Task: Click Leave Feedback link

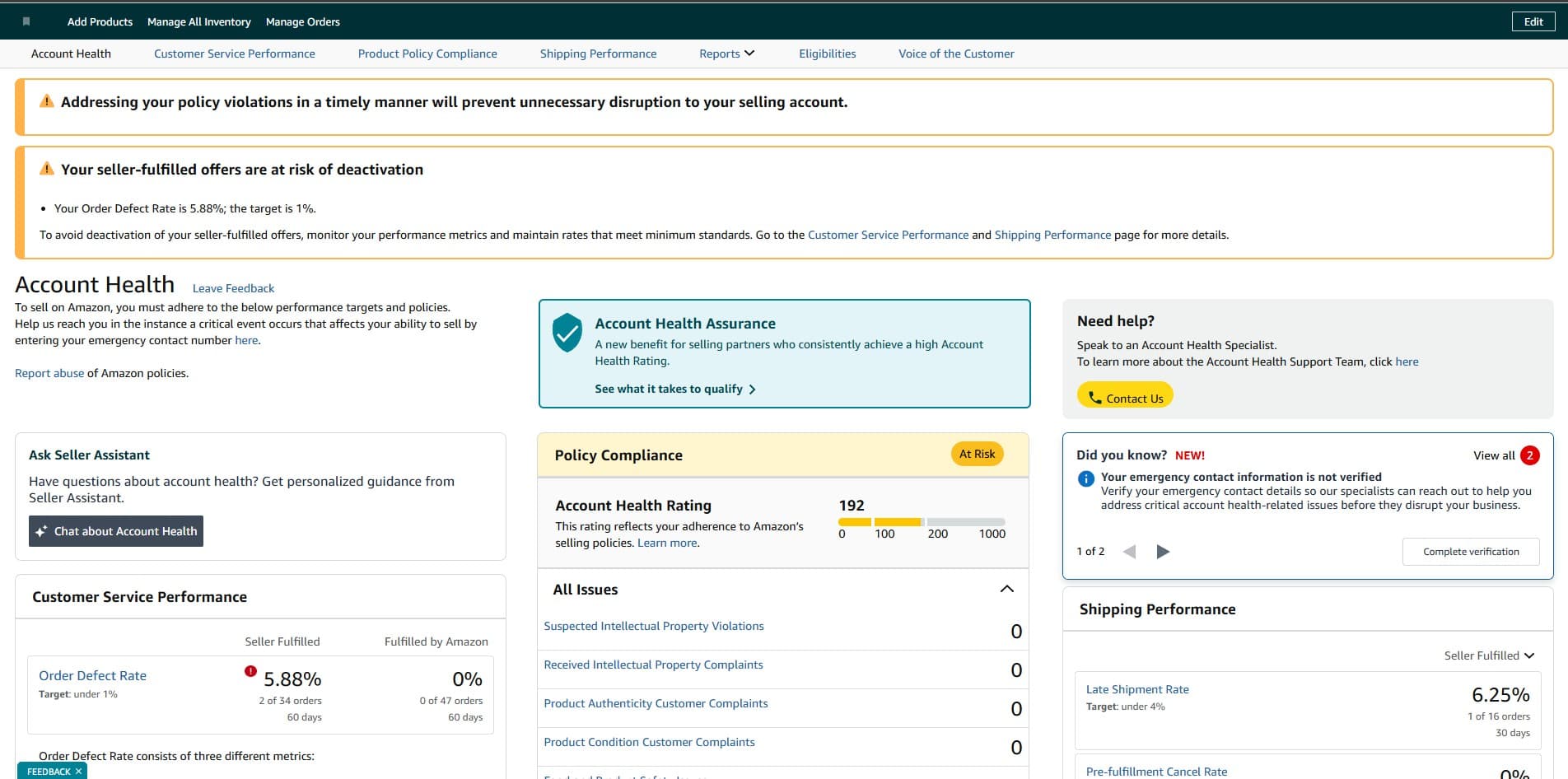Action: click(x=233, y=288)
